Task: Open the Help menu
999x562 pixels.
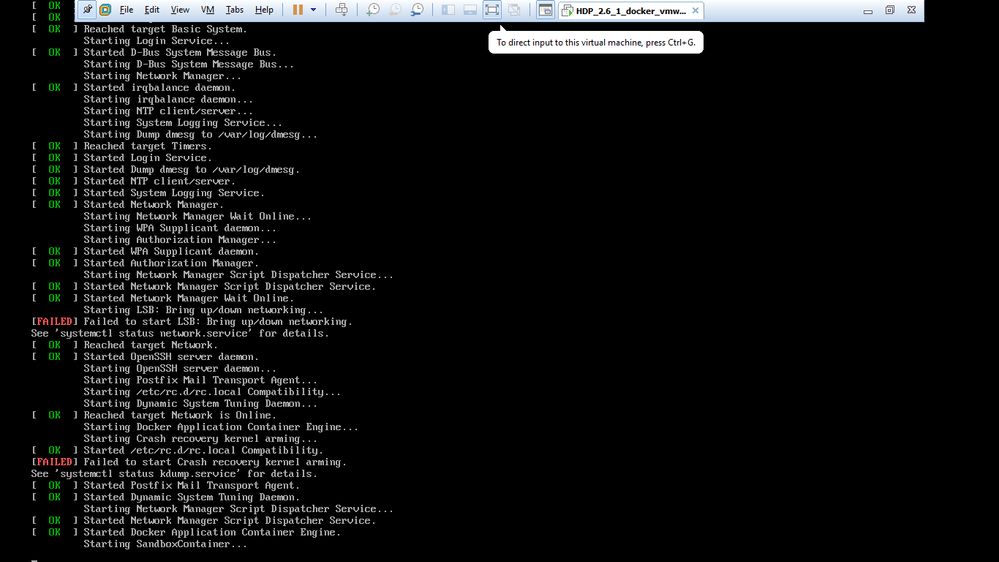Action: [264, 10]
